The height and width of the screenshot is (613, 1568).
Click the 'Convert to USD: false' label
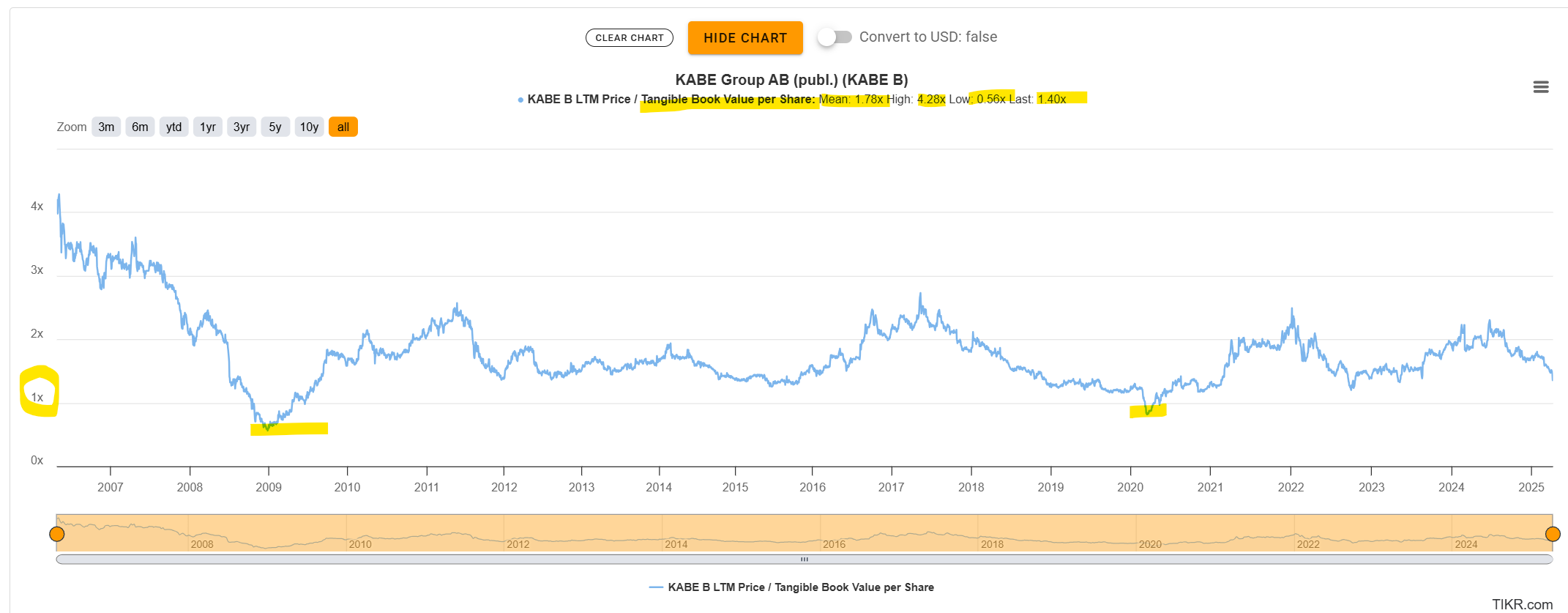928,37
